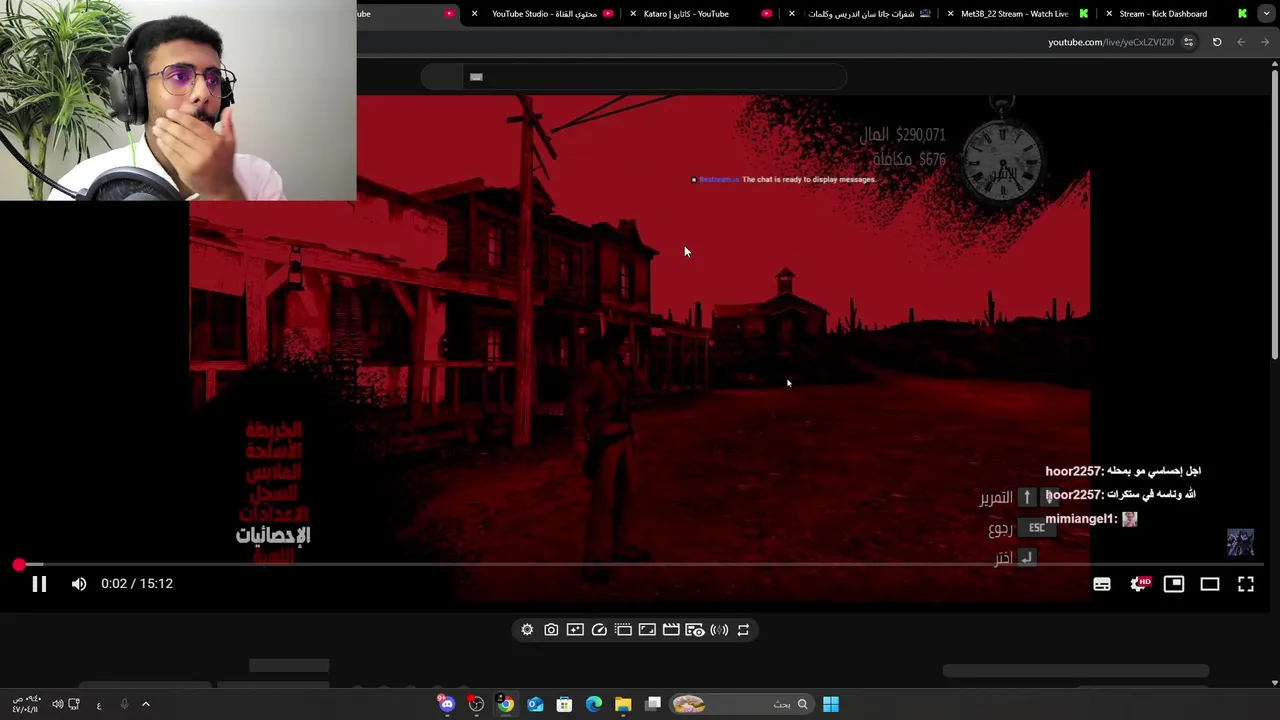Viewport: 1280px width, 720px height.
Task: Open File Explorer from taskbar
Action: pyautogui.click(x=623, y=704)
